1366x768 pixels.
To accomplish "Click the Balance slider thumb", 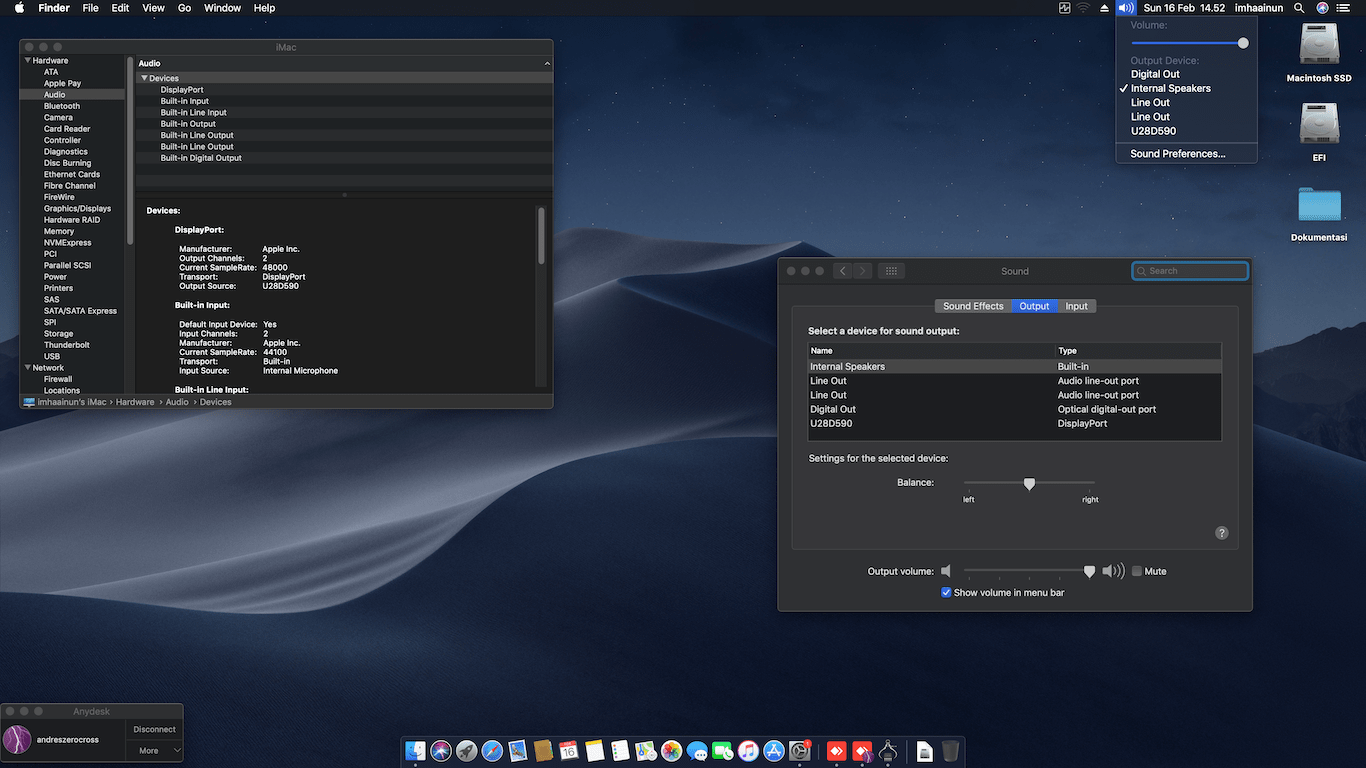I will pos(1029,484).
